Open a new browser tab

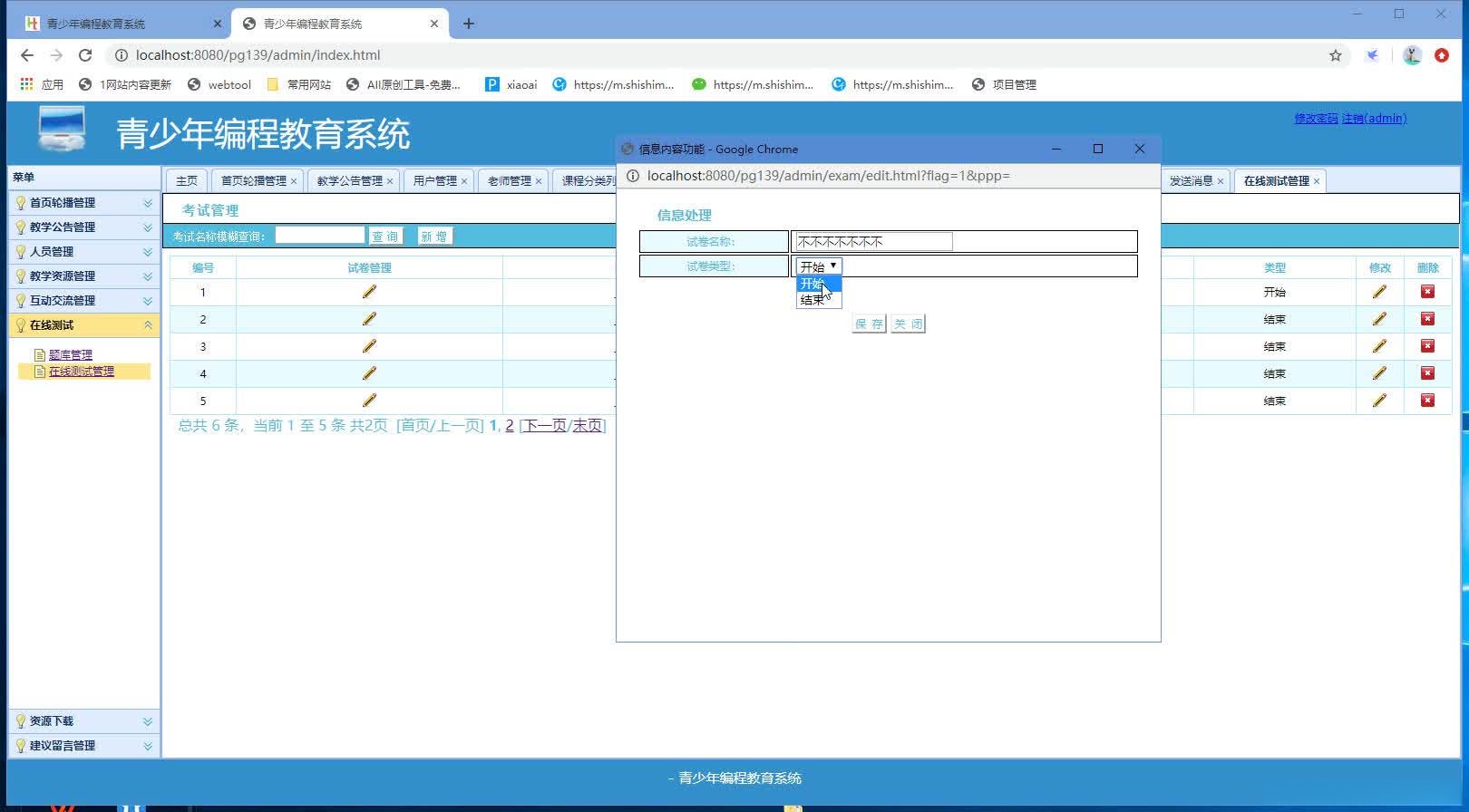click(x=469, y=24)
